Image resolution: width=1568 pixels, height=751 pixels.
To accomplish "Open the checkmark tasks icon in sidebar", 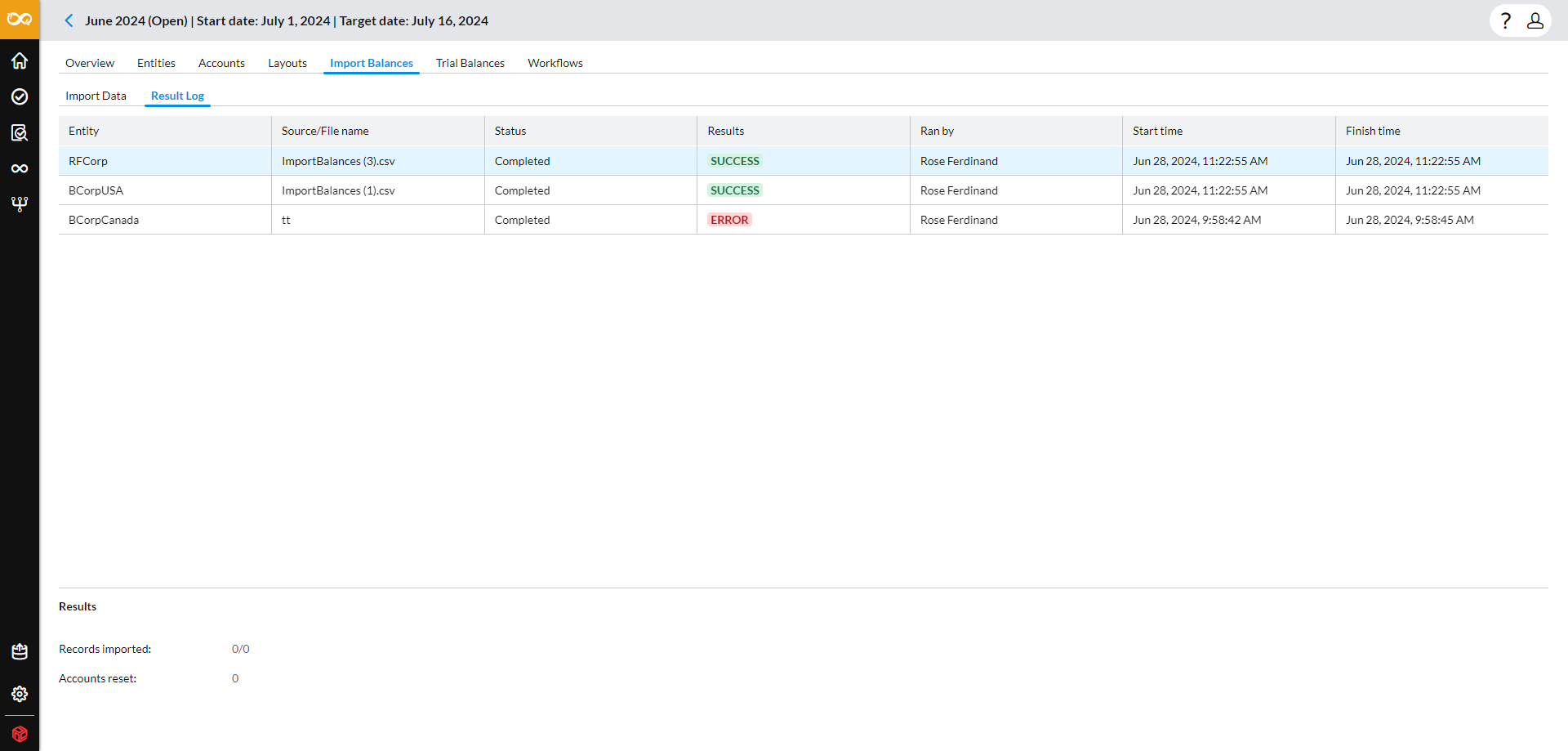I will (20, 96).
